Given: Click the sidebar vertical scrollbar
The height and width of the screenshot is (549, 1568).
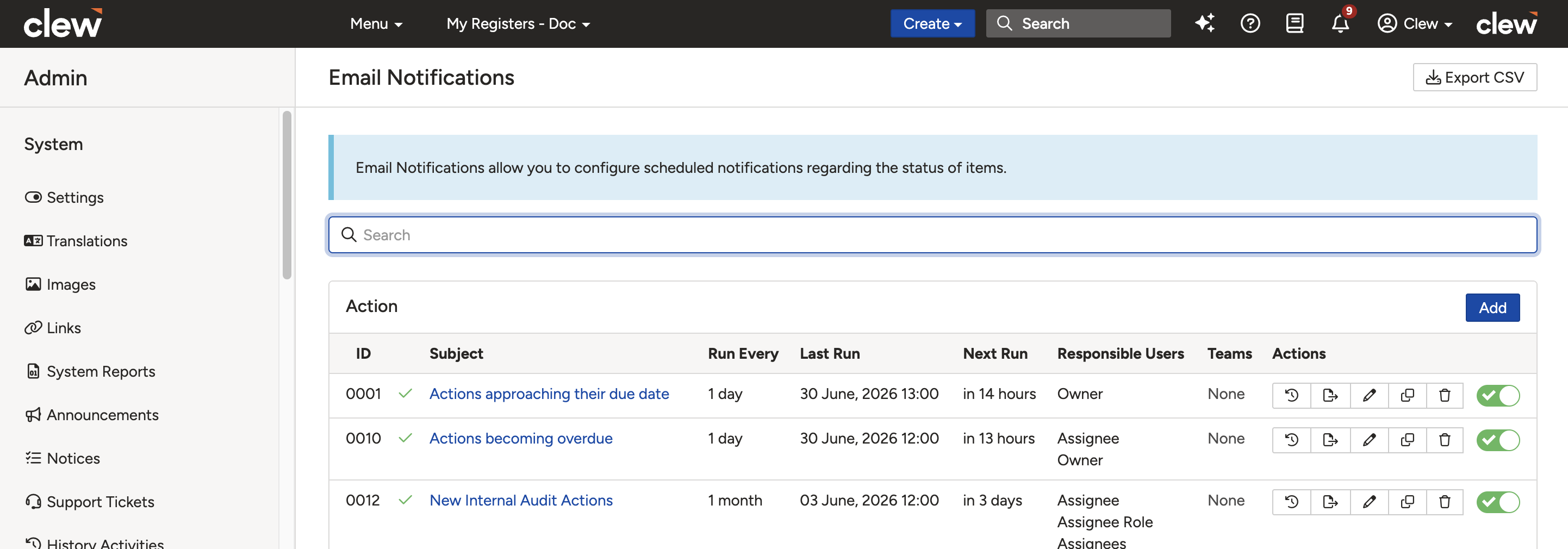Looking at the screenshot, I should [x=287, y=195].
